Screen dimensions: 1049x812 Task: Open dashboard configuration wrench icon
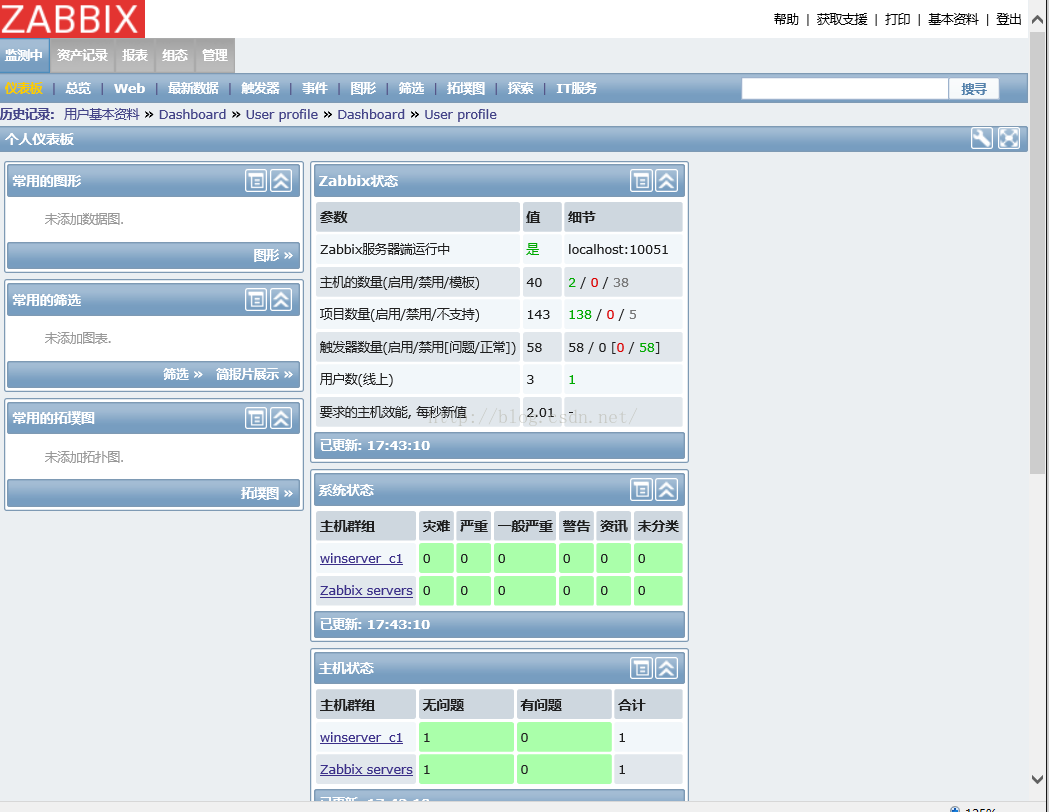(981, 138)
